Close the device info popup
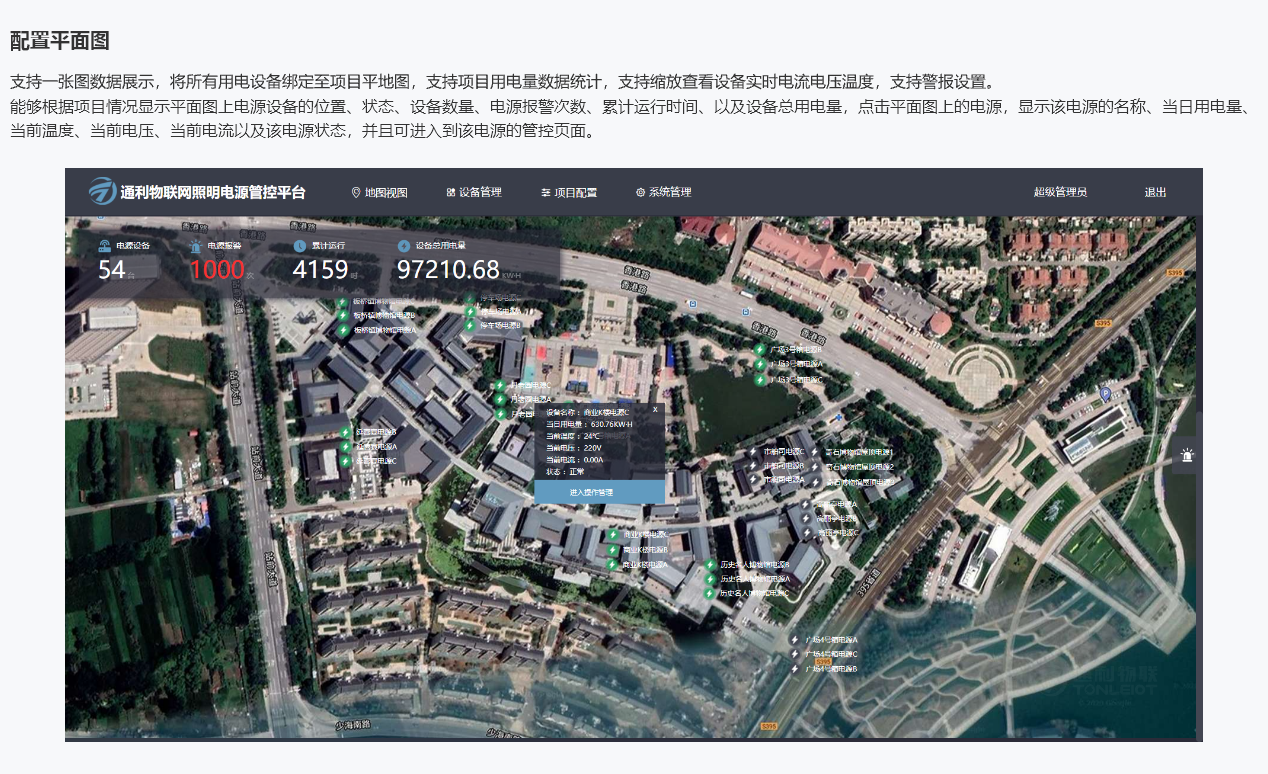Image resolution: width=1268 pixels, height=774 pixels. (655, 409)
